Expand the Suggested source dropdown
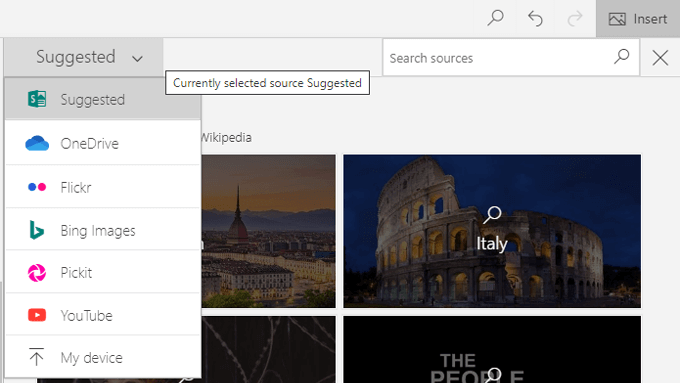Viewport: 680px width, 383px height. 84,57
